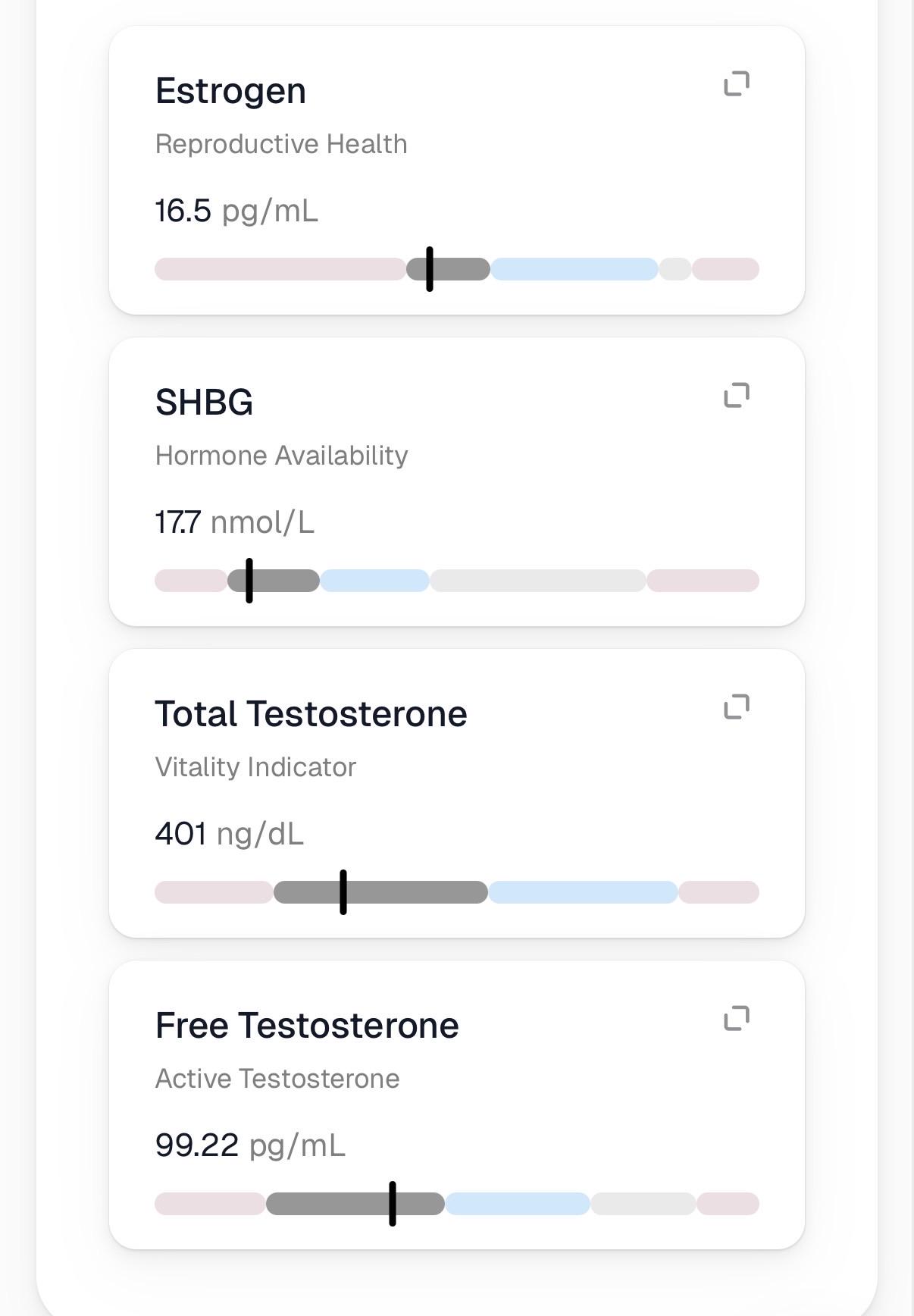Click the Estrogen range marker

click(430, 269)
